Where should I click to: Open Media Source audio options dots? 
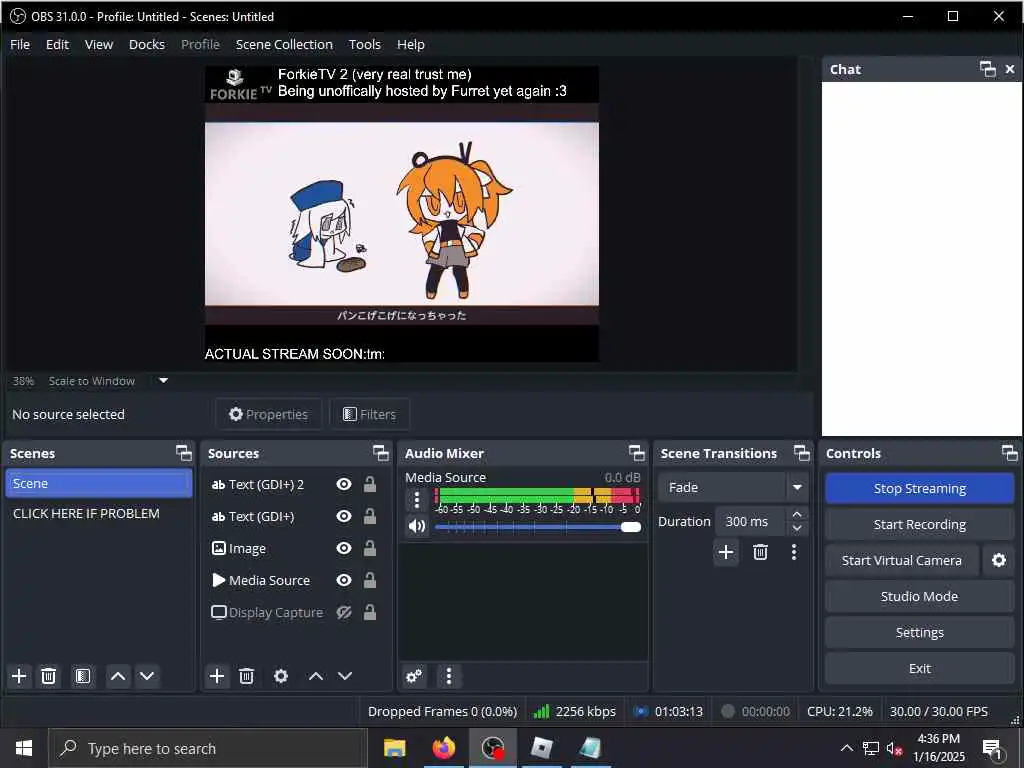[417, 500]
